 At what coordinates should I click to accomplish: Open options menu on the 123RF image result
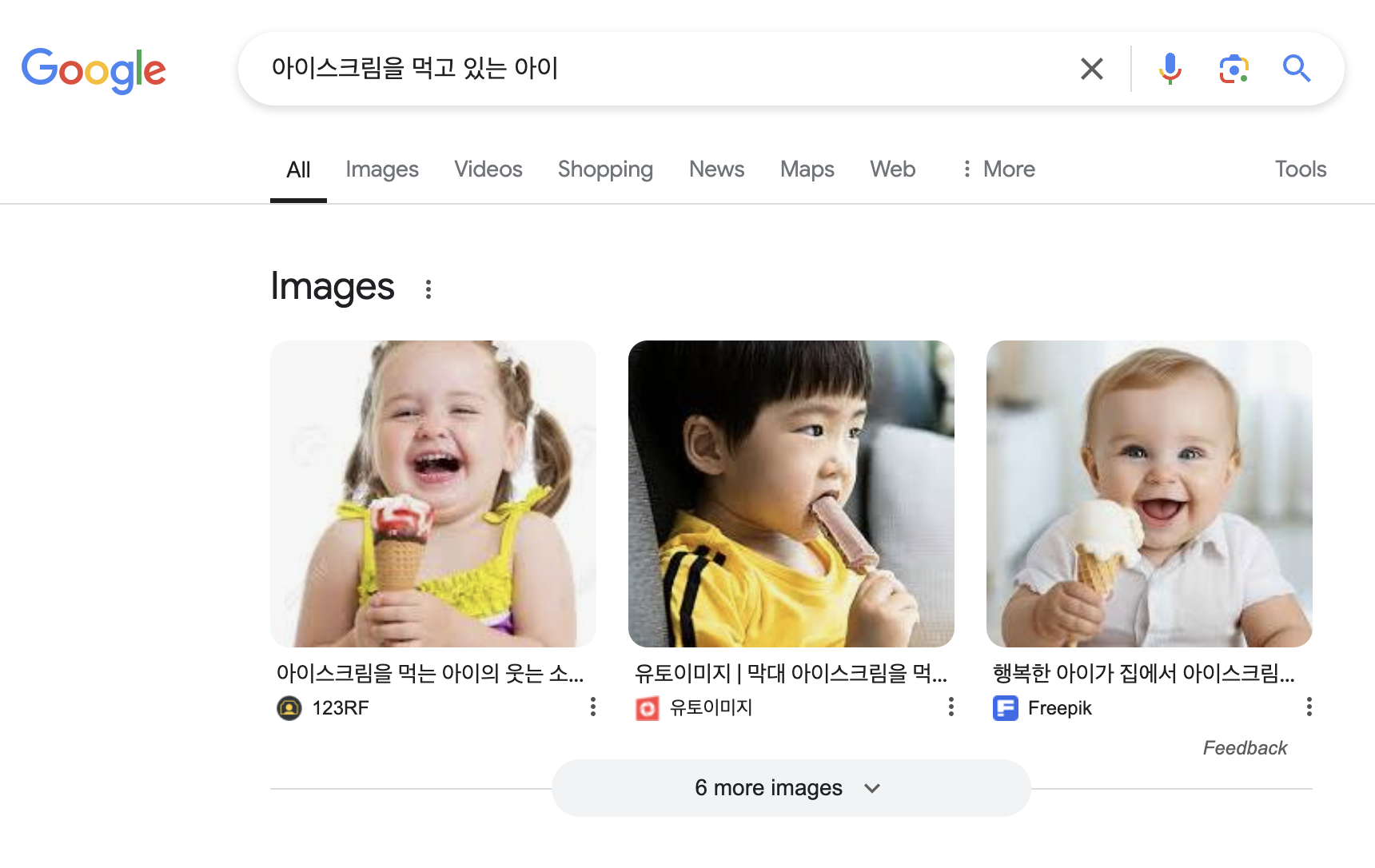click(592, 707)
